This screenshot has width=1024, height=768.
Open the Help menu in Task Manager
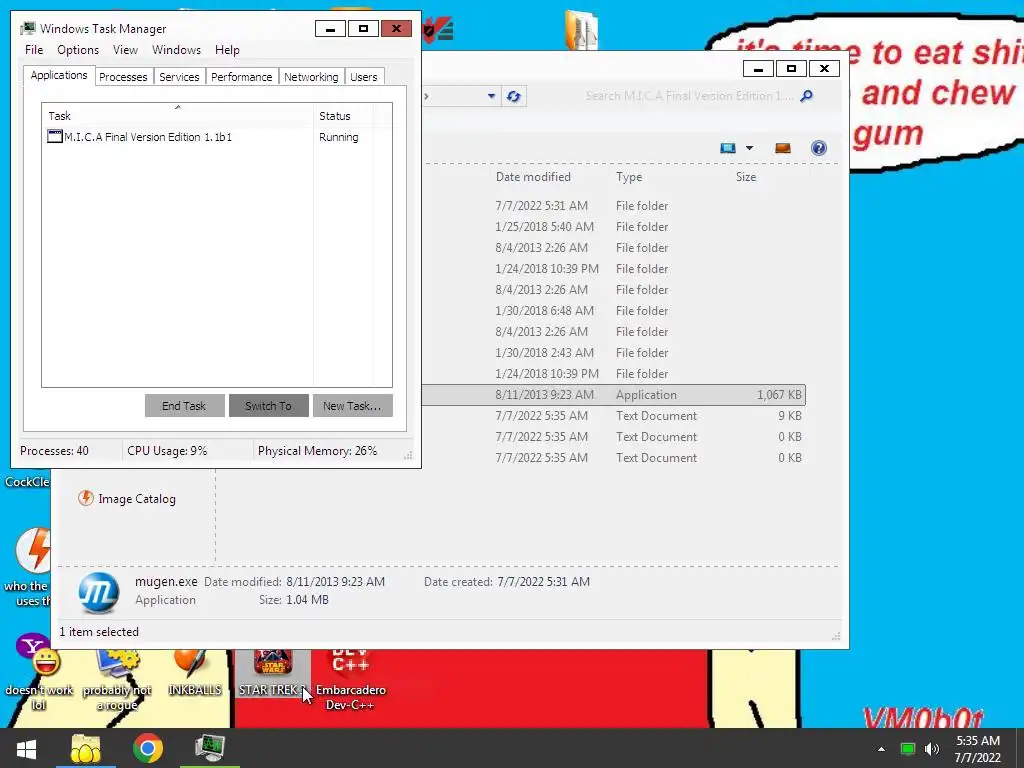pyautogui.click(x=227, y=50)
